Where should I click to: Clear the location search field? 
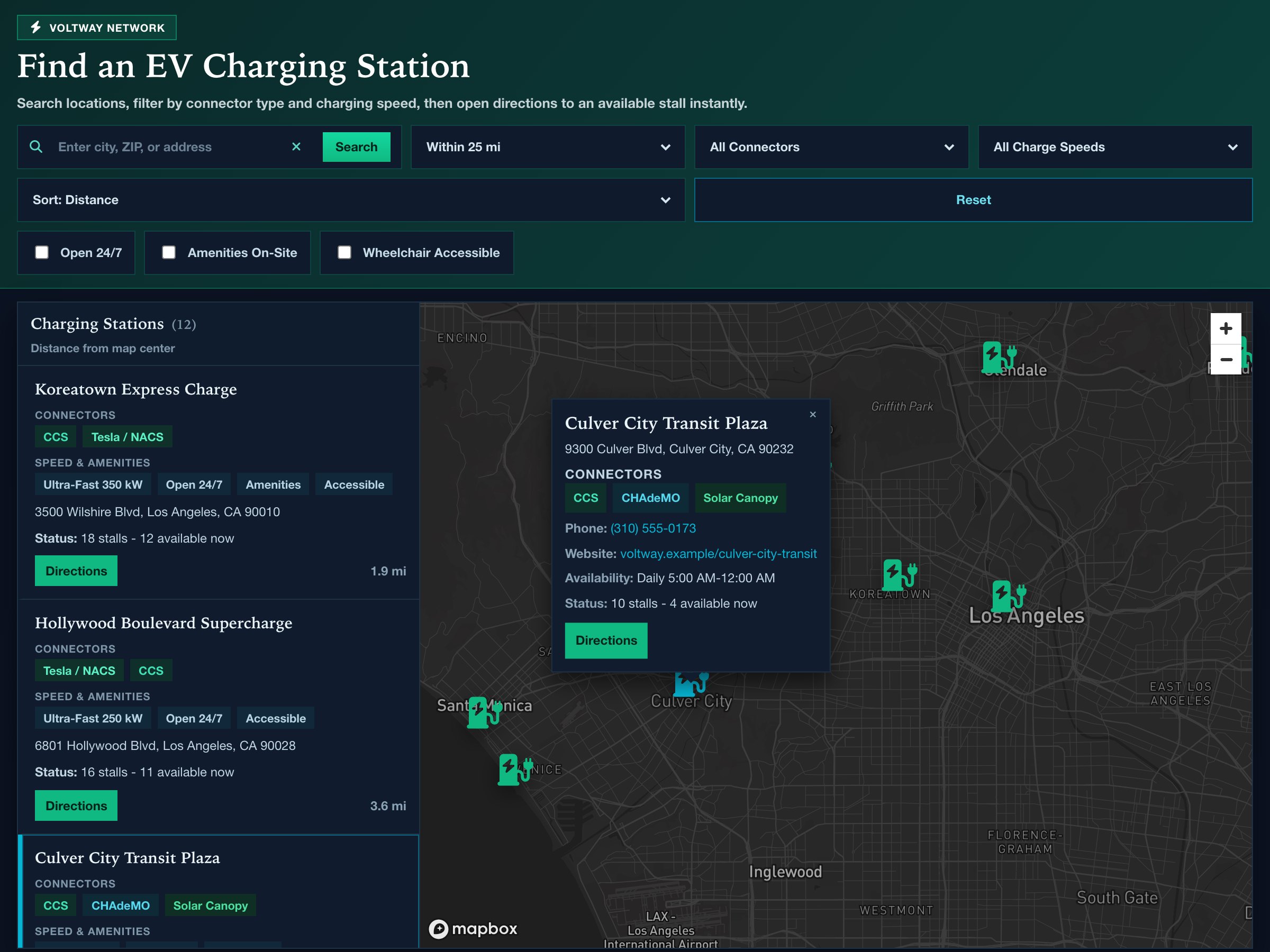click(x=296, y=147)
